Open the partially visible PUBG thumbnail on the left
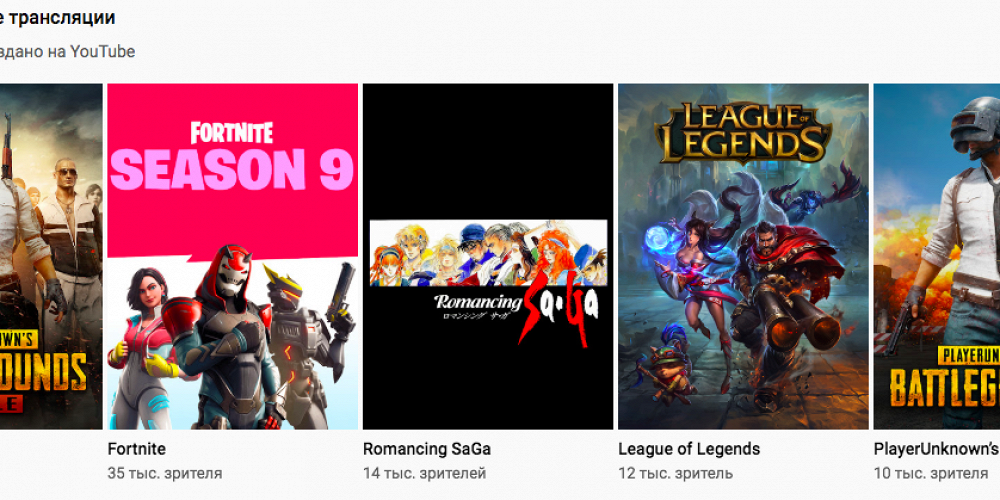Screen dimensions: 1000x500 [51, 256]
